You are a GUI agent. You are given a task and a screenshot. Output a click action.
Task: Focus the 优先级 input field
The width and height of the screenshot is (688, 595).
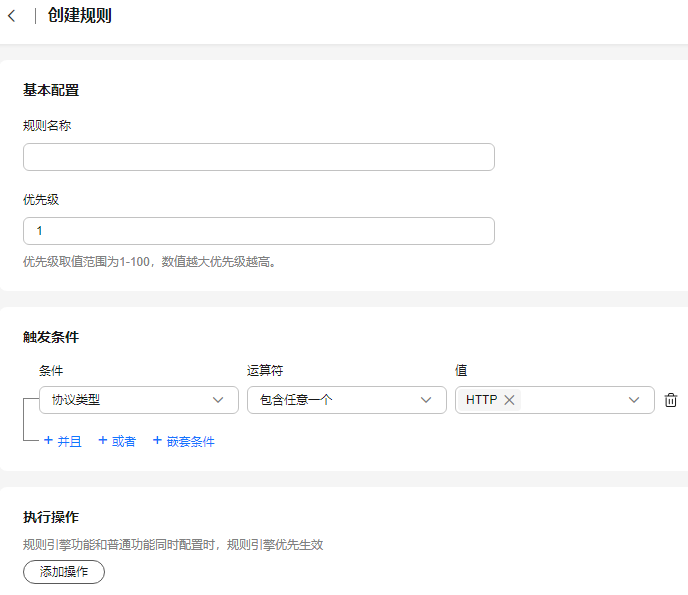tap(259, 231)
